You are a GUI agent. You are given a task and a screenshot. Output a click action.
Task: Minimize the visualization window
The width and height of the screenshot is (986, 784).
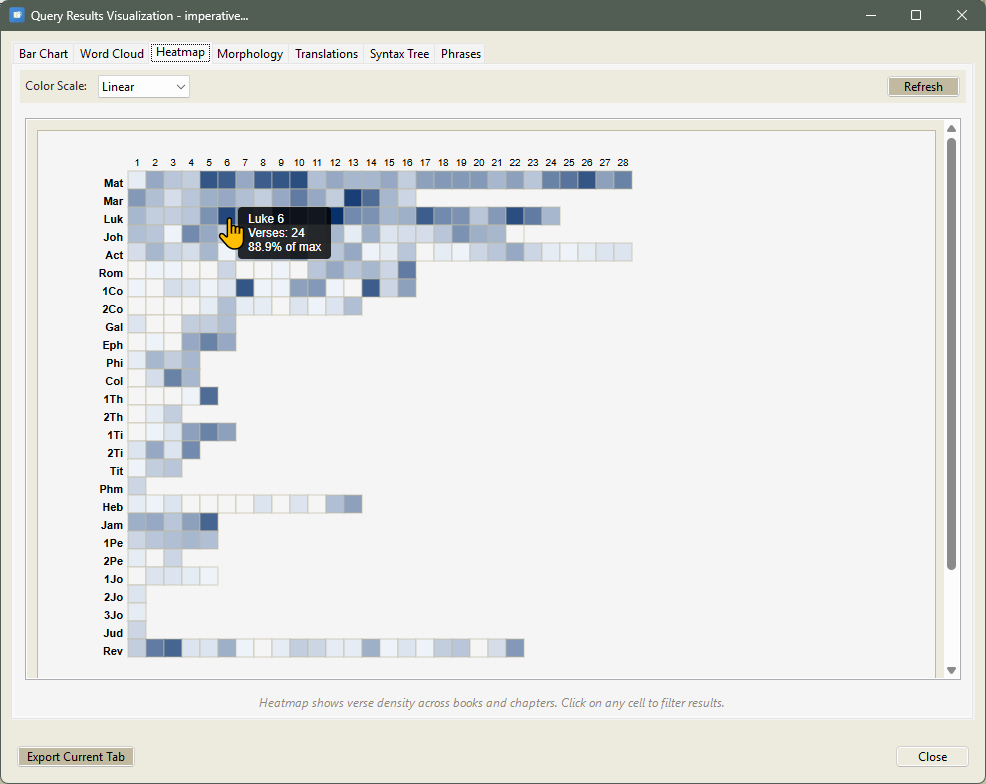point(870,16)
